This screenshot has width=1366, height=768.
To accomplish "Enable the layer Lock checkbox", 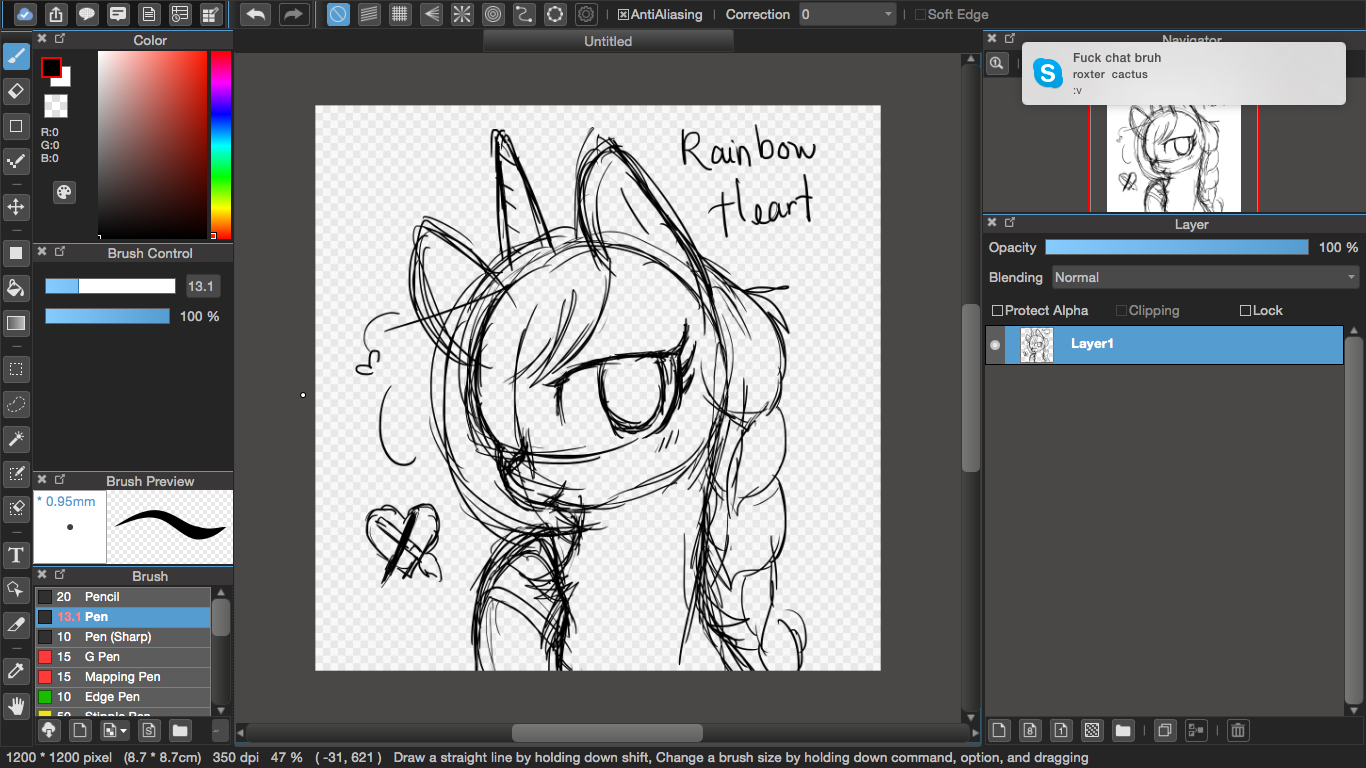I will [1245, 311].
